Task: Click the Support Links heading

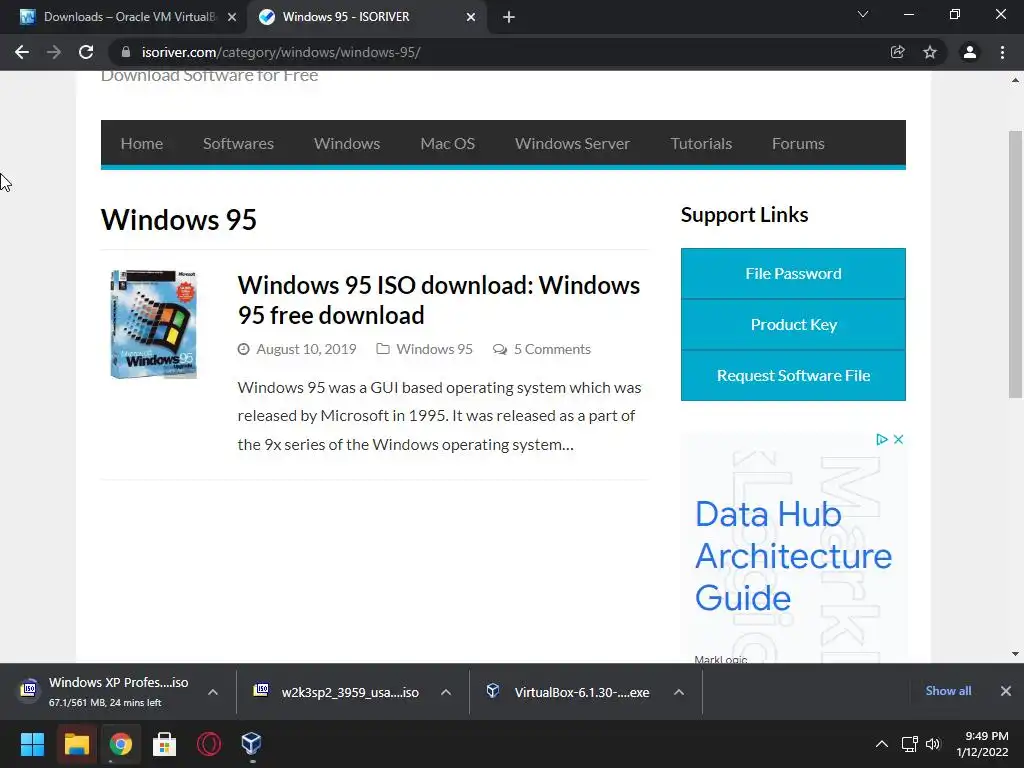Action: (744, 215)
